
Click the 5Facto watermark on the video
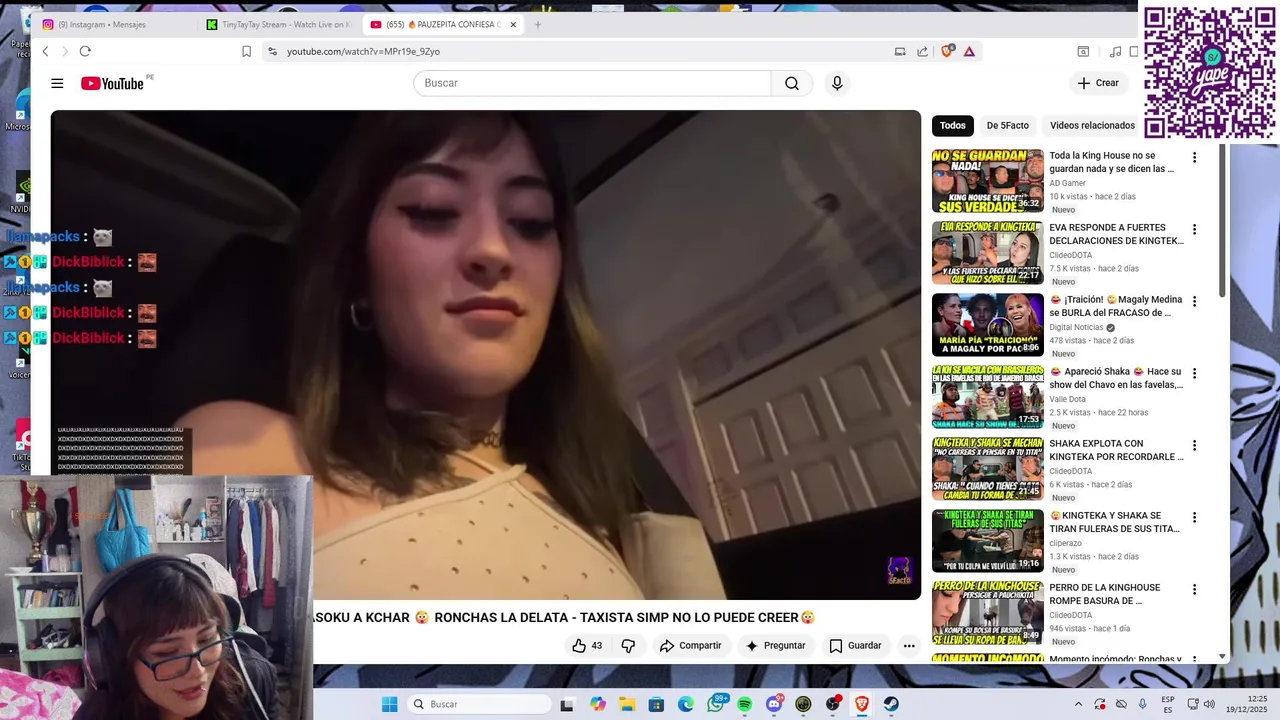[x=900, y=572]
